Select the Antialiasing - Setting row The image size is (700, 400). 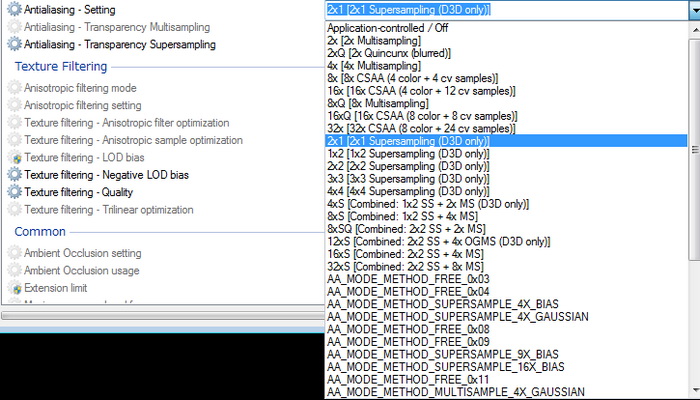coord(162,9)
